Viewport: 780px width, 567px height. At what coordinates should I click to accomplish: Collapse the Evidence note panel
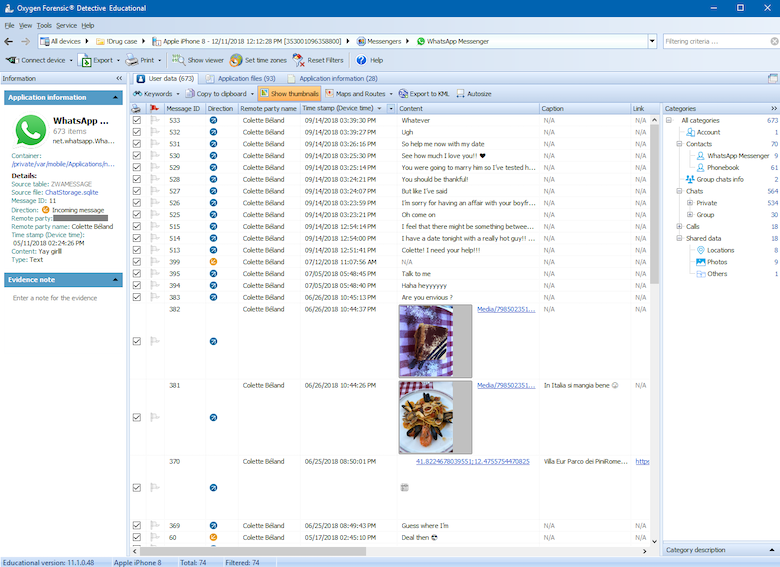click(x=115, y=280)
